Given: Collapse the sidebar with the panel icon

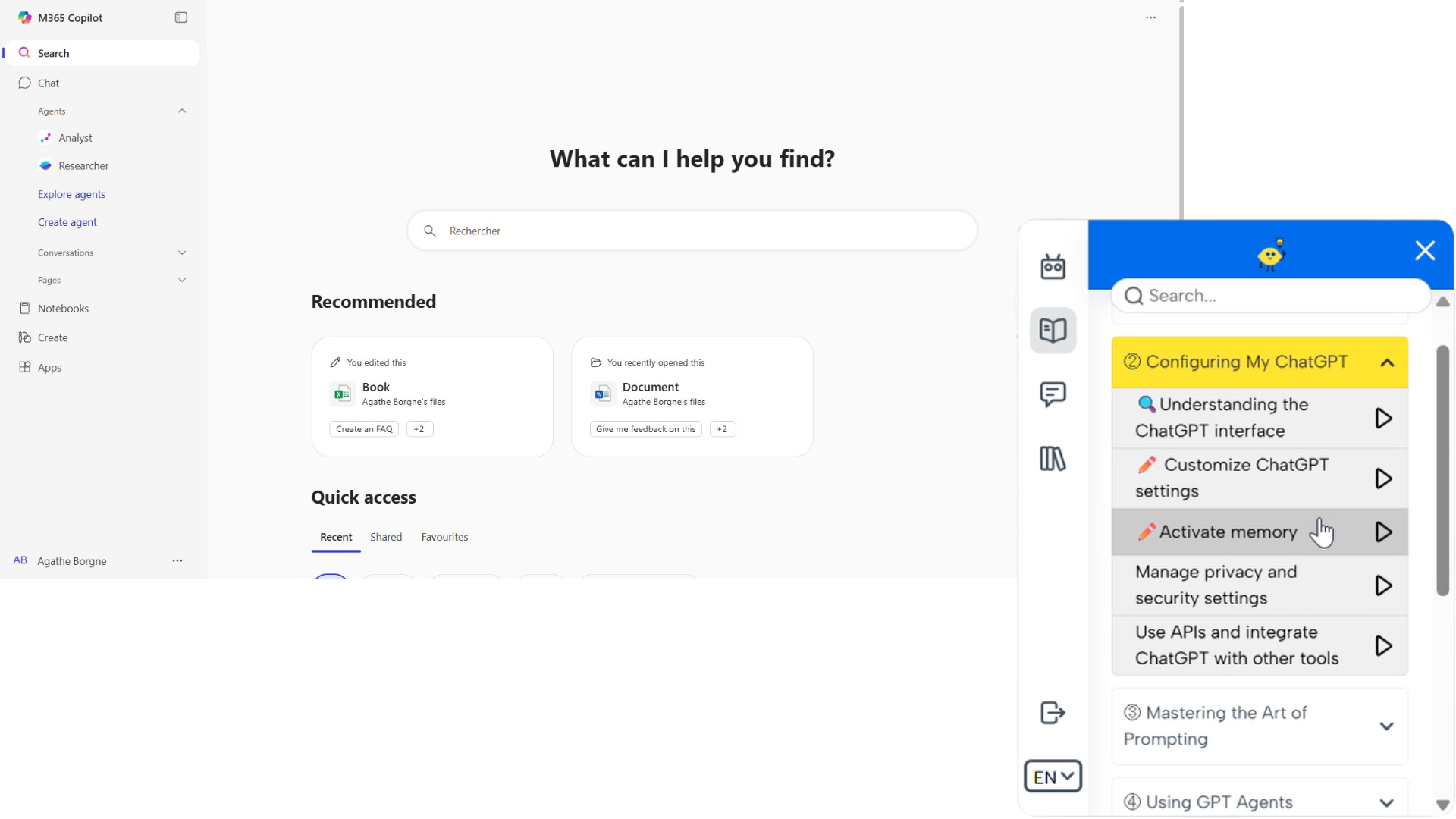Looking at the screenshot, I should (x=181, y=17).
